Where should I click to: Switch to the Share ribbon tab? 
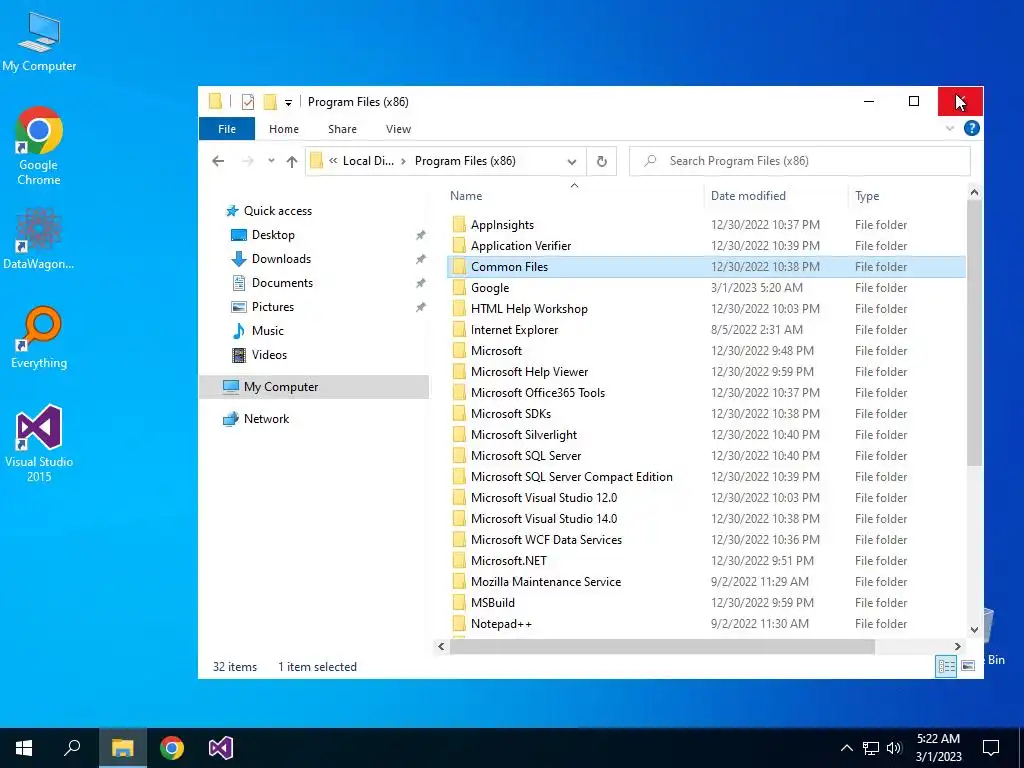(342, 129)
